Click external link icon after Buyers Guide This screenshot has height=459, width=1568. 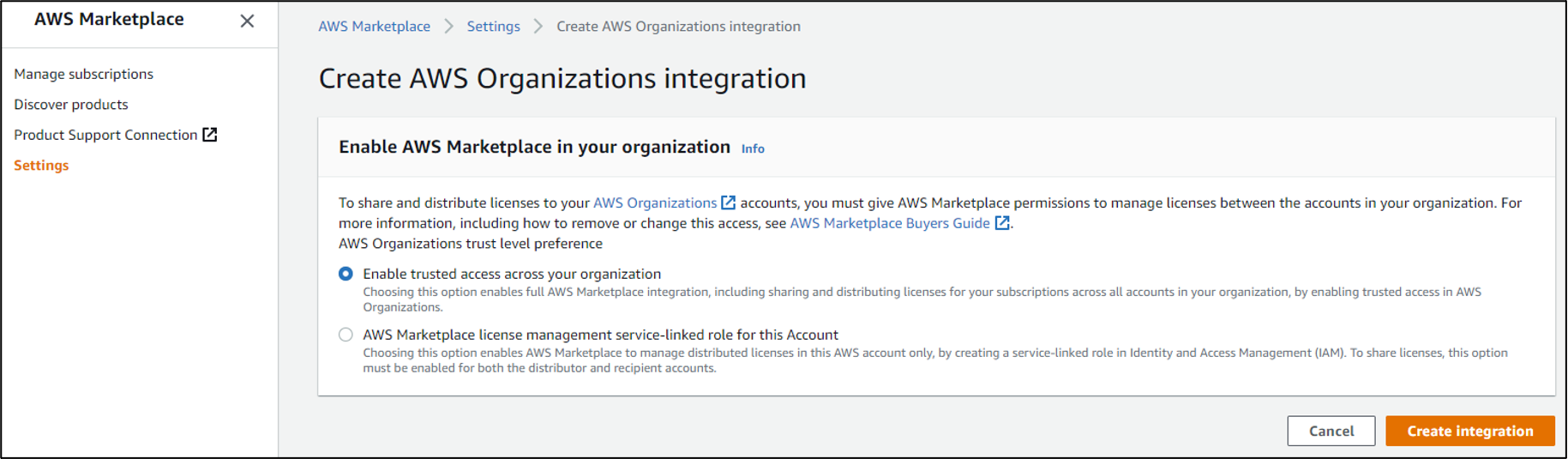1001,223
